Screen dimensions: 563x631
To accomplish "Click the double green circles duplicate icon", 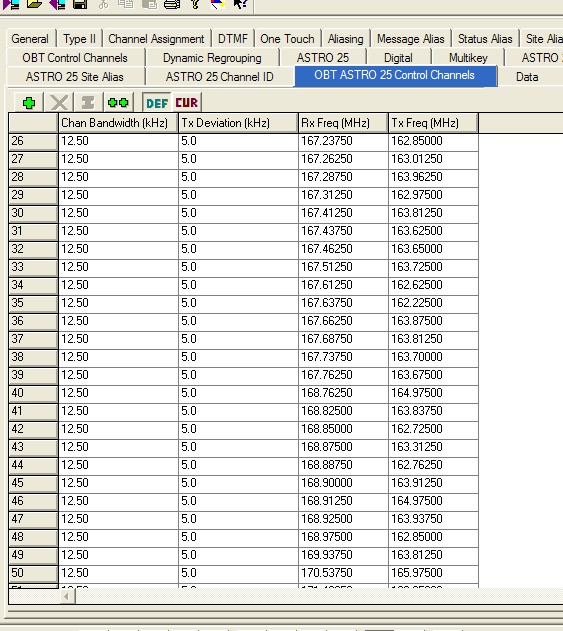I will [118, 103].
